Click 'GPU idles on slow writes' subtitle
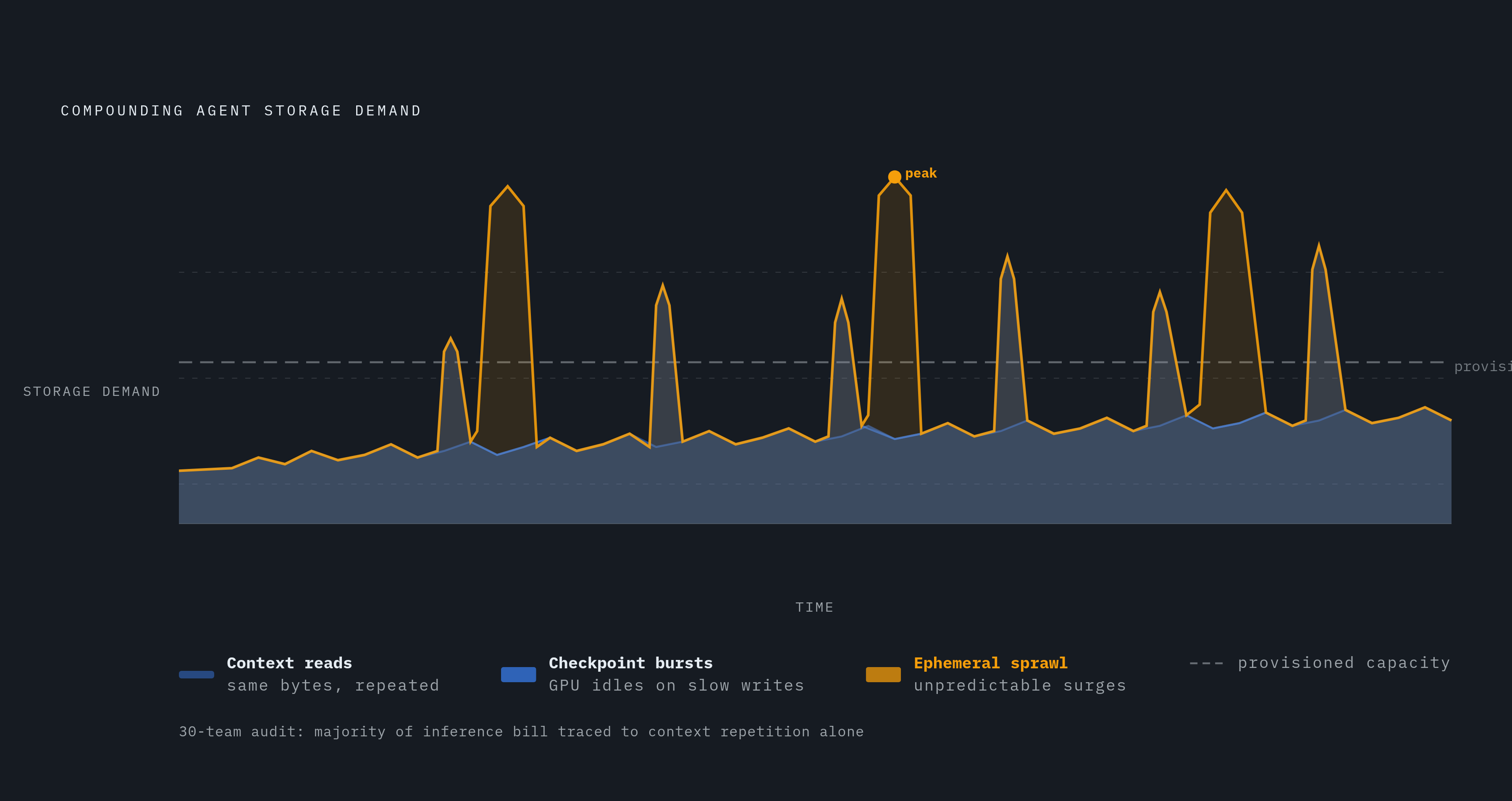Screen dimensions: 1512x801 [676, 686]
